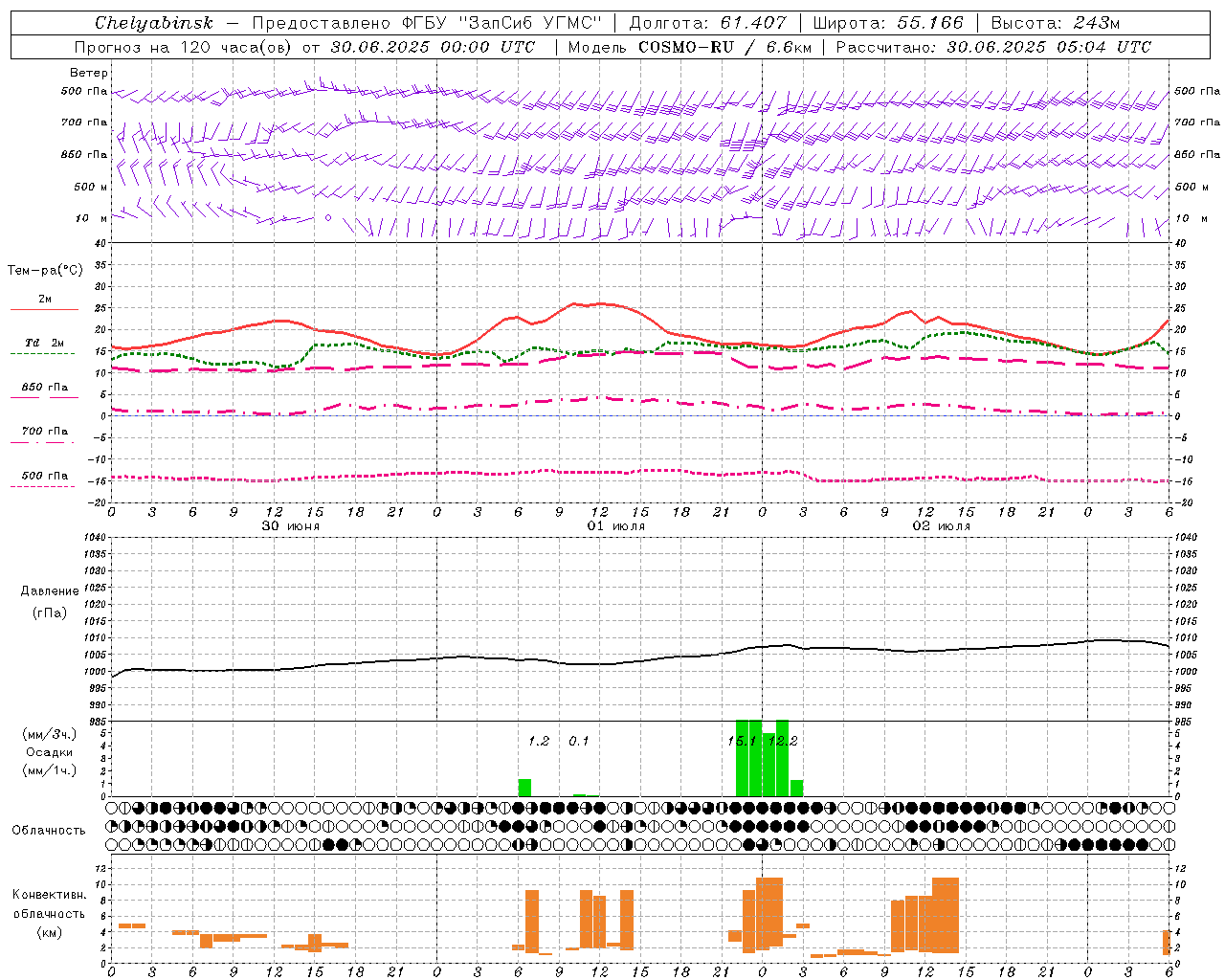Select the "Td 2м" dew point legend entry
Image resolution: width=1225 pixels, height=980 pixels.
[44, 343]
